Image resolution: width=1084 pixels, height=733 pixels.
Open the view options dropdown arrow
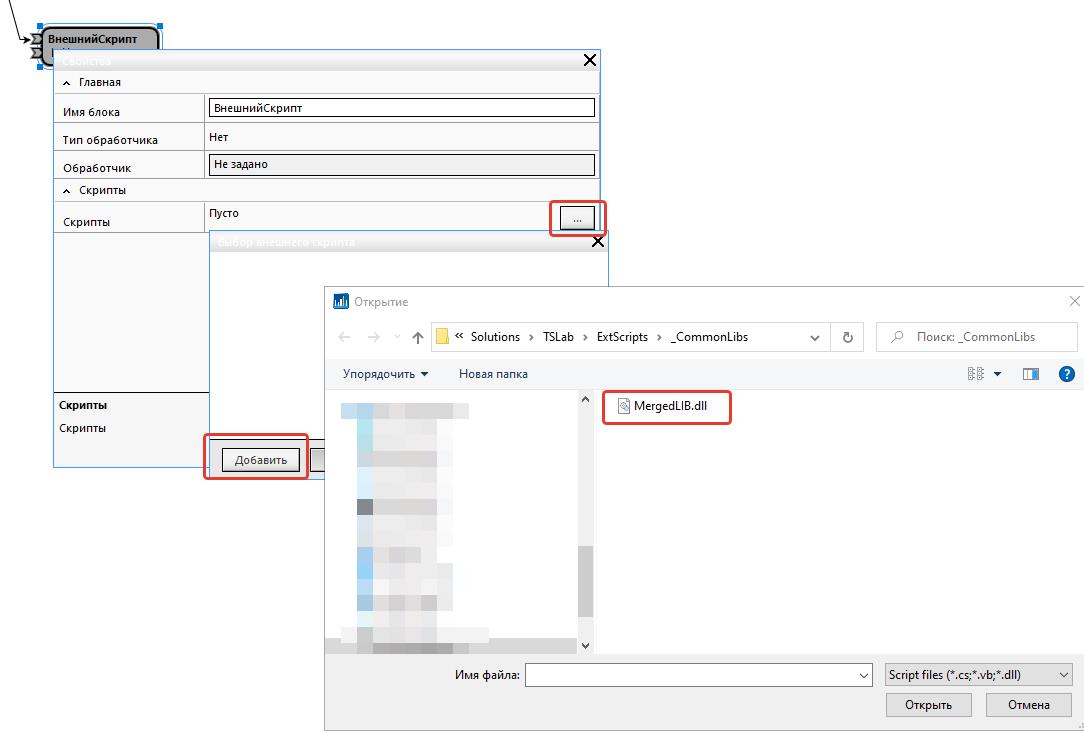coord(998,374)
